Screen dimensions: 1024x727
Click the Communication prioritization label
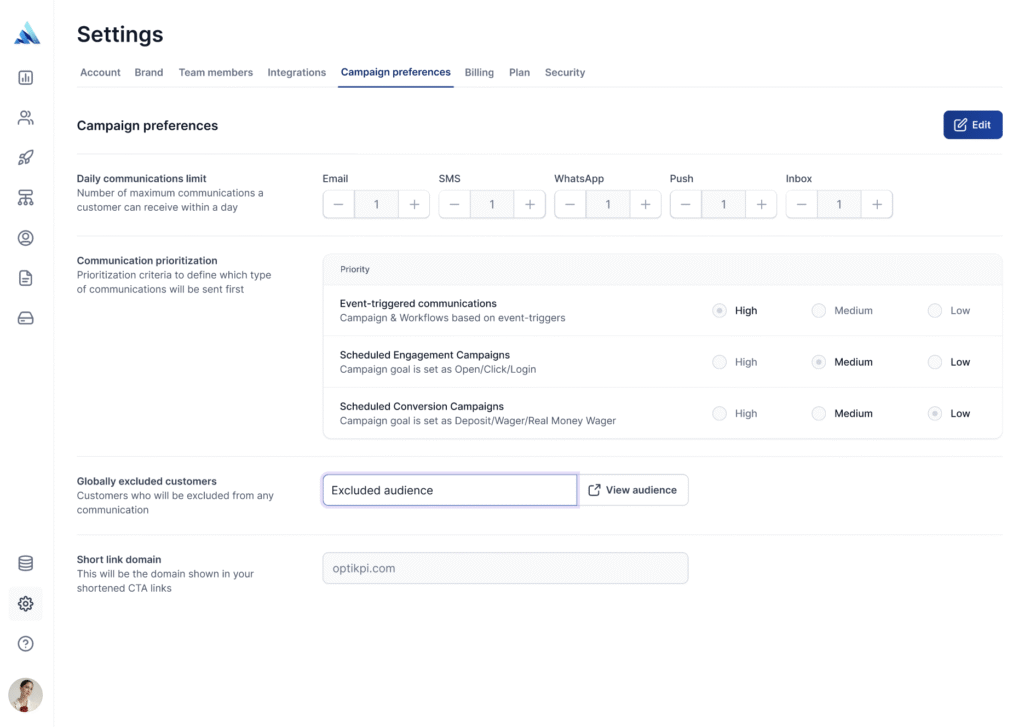(x=147, y=261)
